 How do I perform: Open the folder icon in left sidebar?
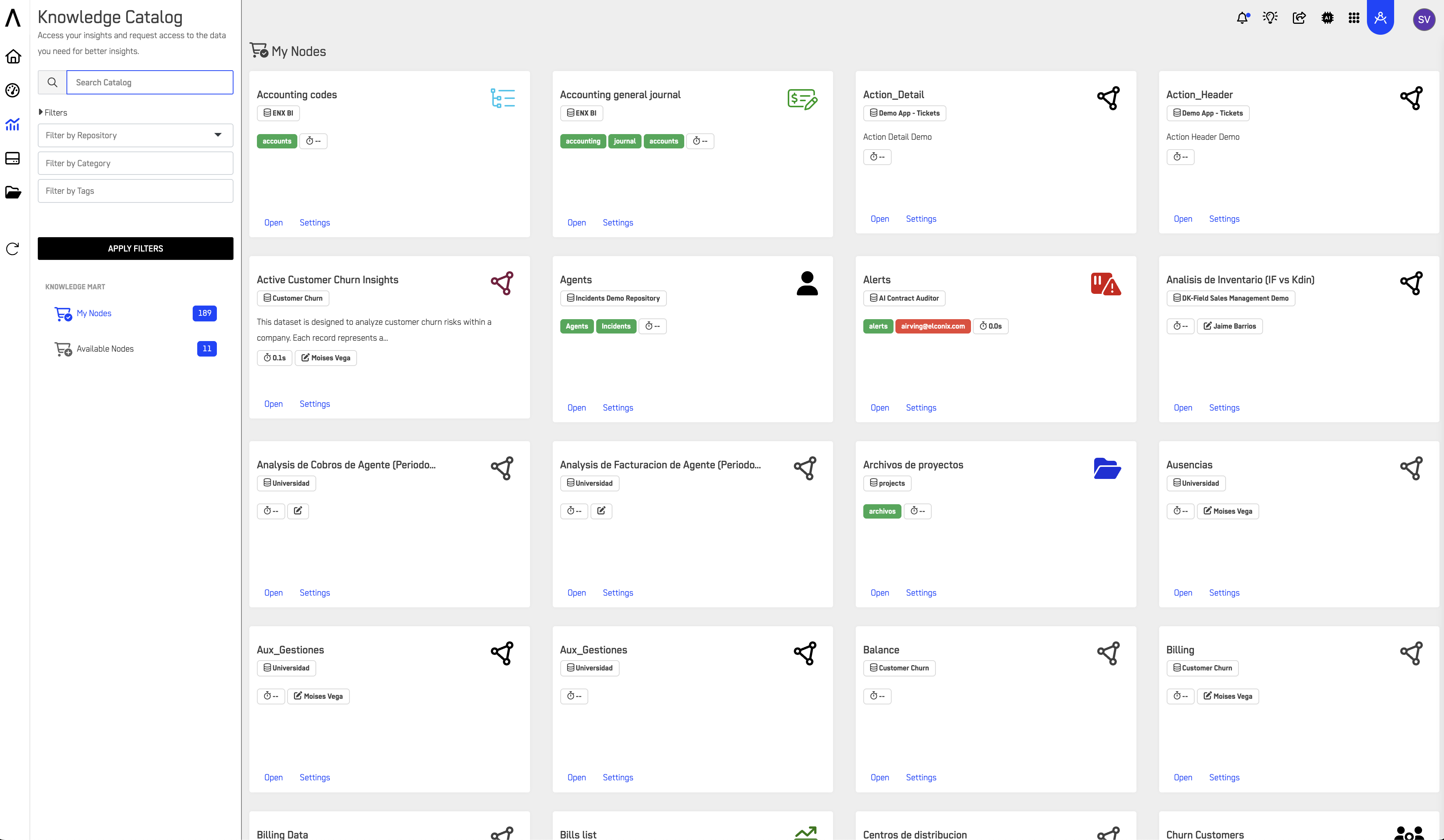(x=12, y=193)
